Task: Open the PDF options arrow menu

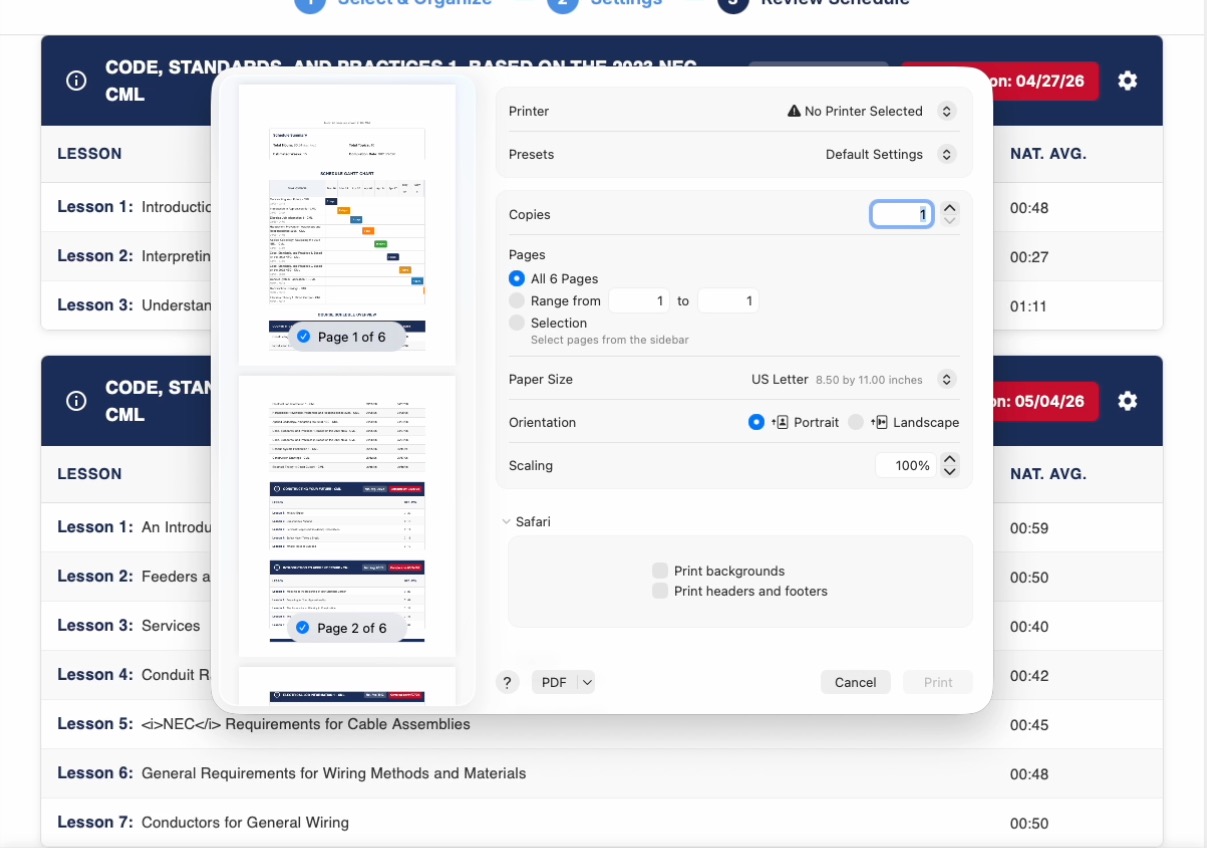Action: point(587,682)
